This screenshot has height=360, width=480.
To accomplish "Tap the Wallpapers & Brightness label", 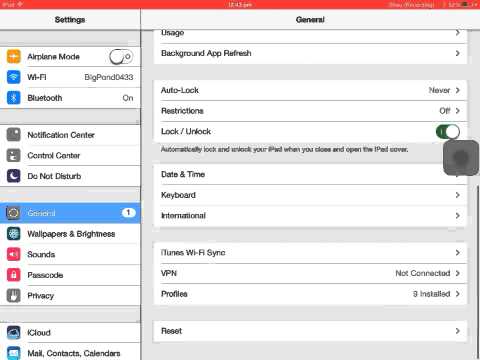I will coord(71,234).
